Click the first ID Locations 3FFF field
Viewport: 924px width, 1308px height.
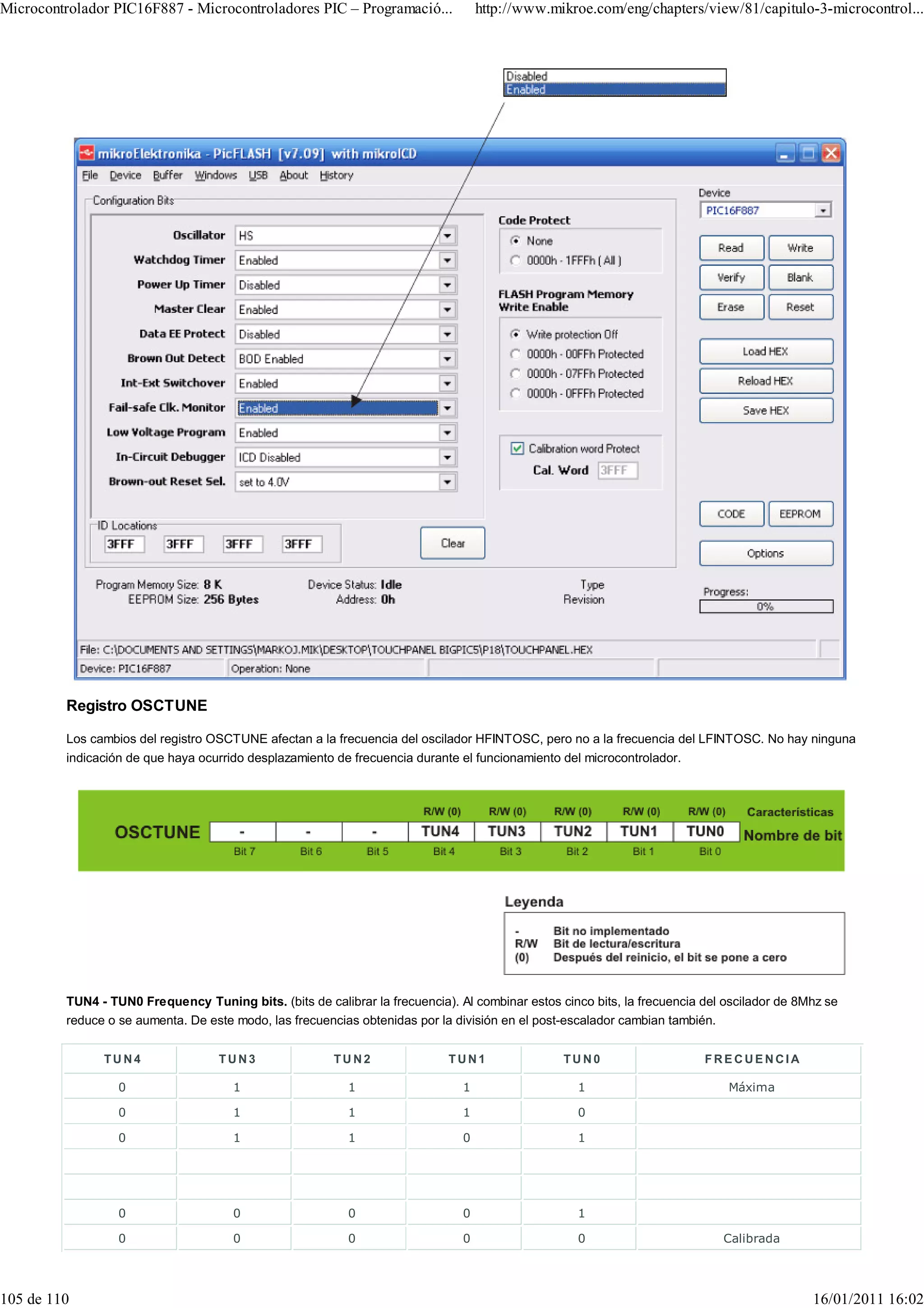(x=125, y=544)
